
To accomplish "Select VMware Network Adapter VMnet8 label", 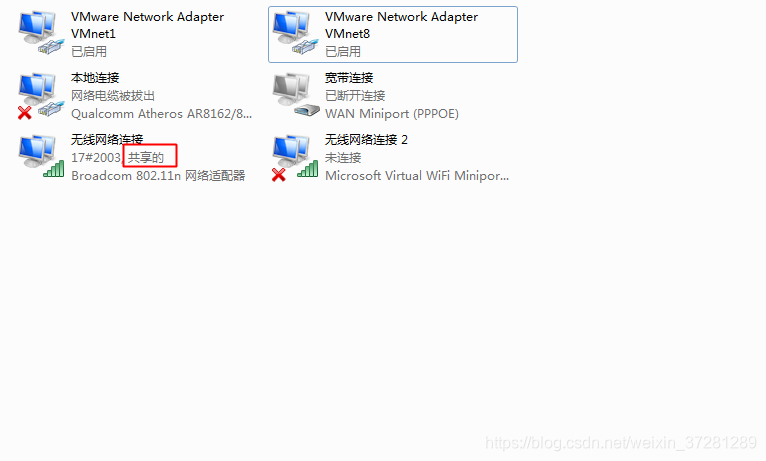I will click(402, 25).
